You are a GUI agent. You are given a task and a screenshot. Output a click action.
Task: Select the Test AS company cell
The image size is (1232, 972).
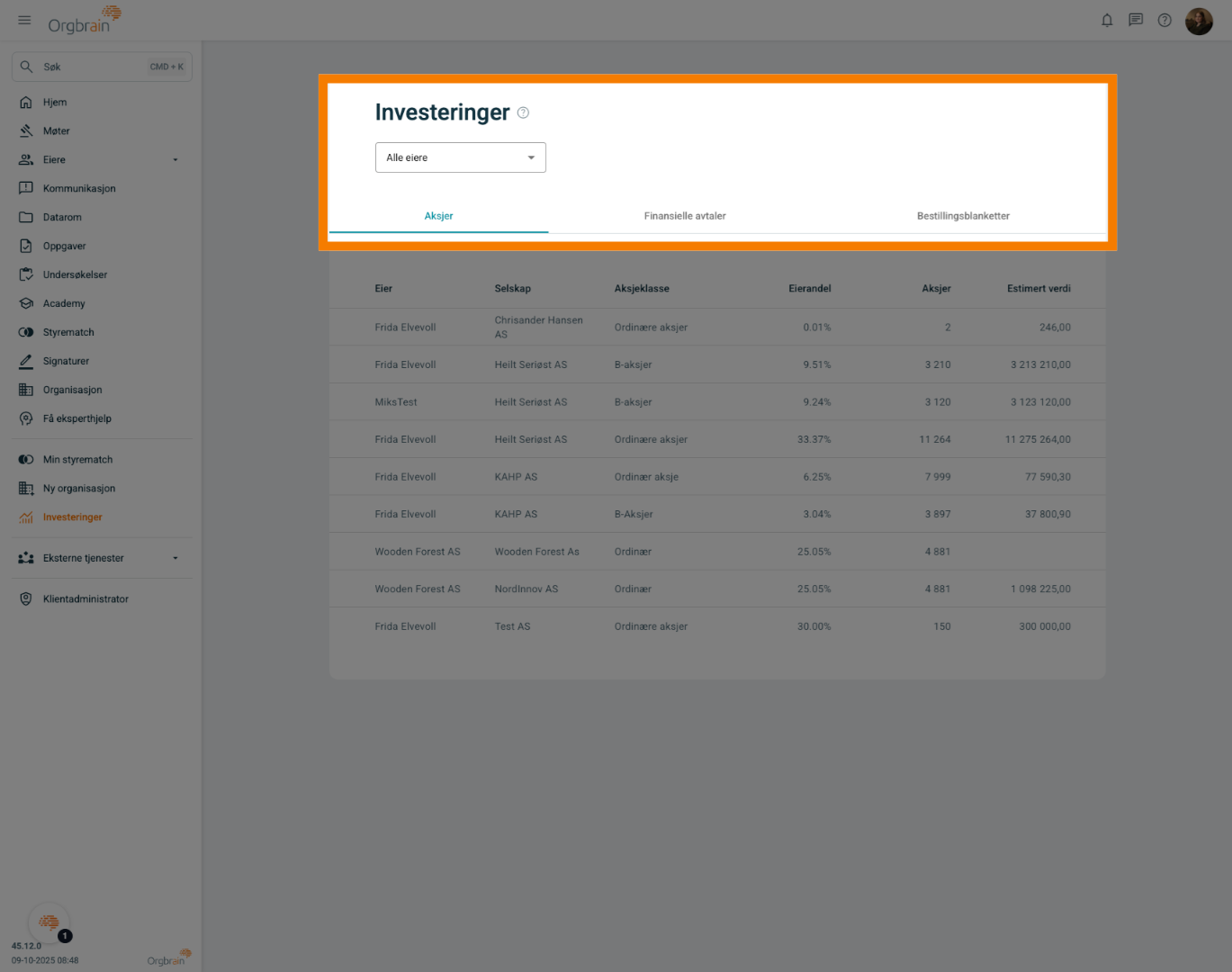click(x=513, y=626)
